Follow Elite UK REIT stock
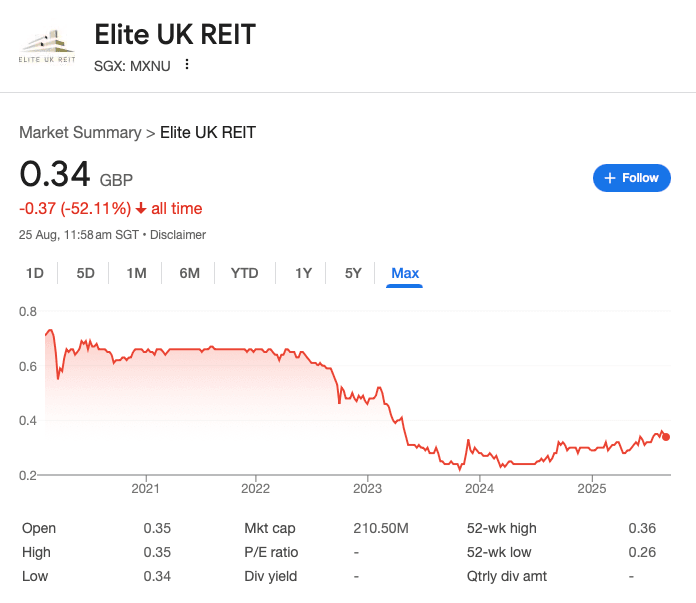 [632, 178]
